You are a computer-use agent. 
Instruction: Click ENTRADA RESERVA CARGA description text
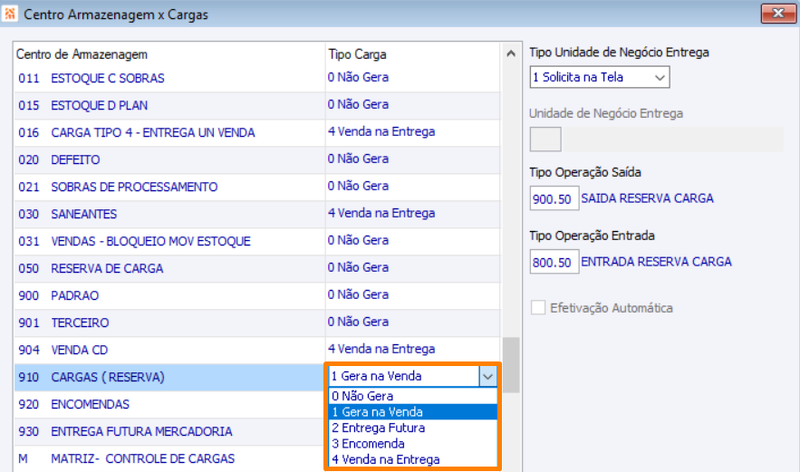pyautogui.click(x=656, y=262)
